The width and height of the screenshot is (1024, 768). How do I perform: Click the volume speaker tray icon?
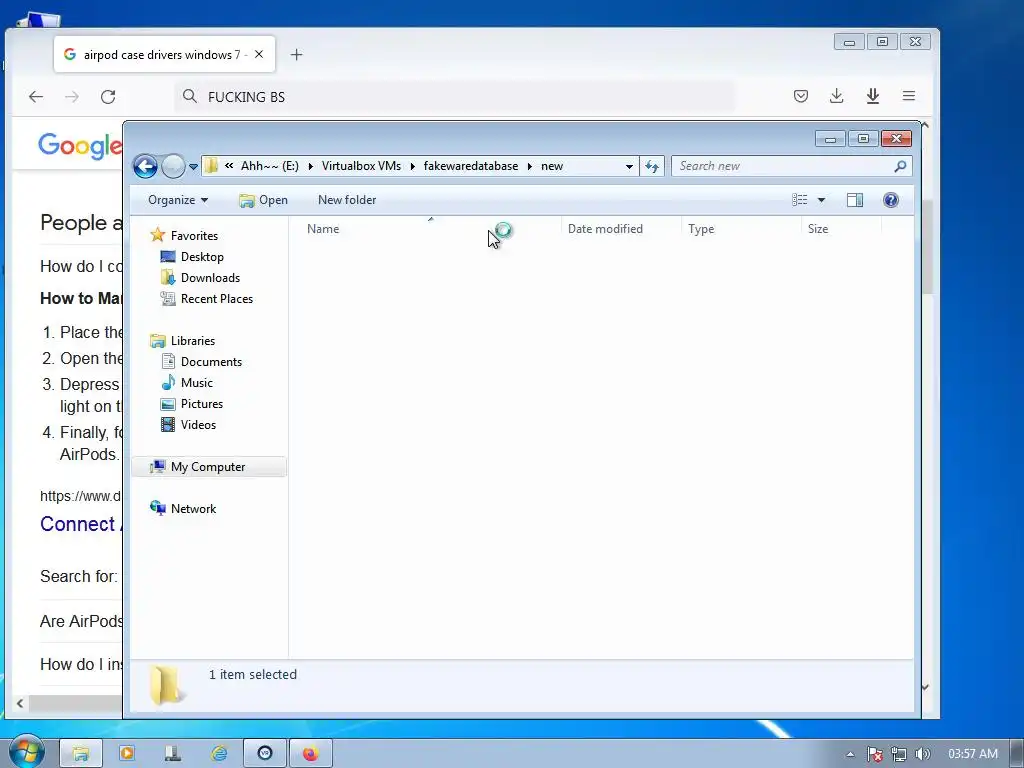[x=923, y=754]
